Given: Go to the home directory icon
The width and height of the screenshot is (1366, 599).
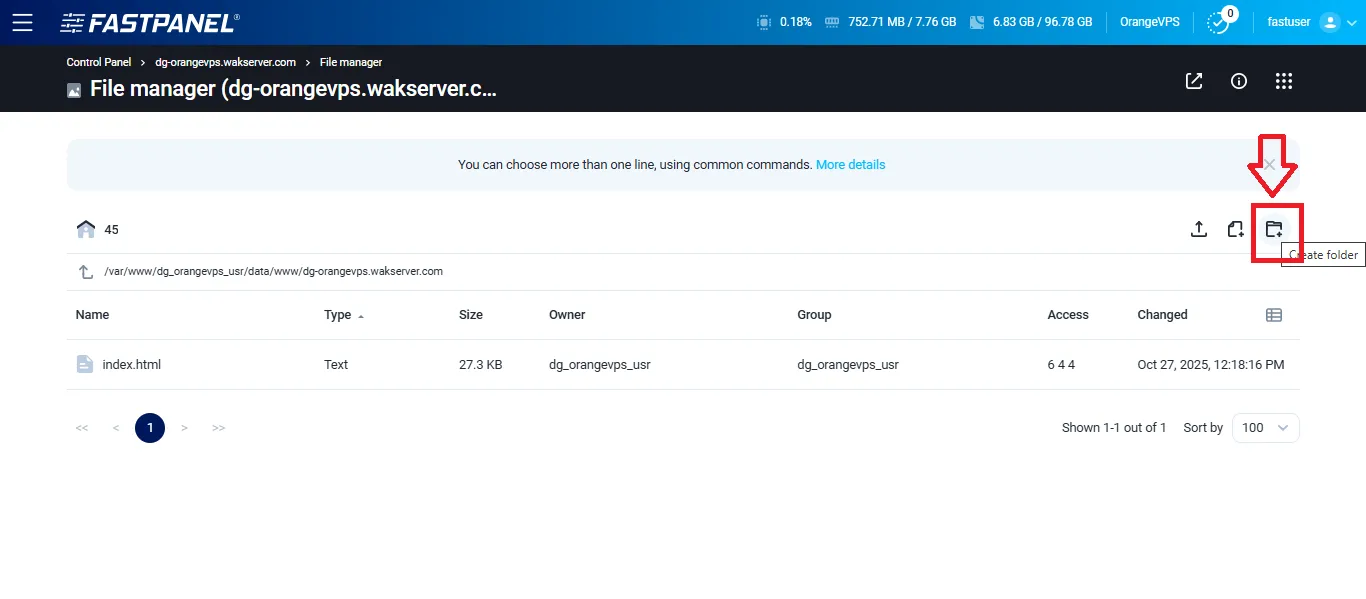Looking at the screenshot, I should pyautogui.click(x=86, y=229).
